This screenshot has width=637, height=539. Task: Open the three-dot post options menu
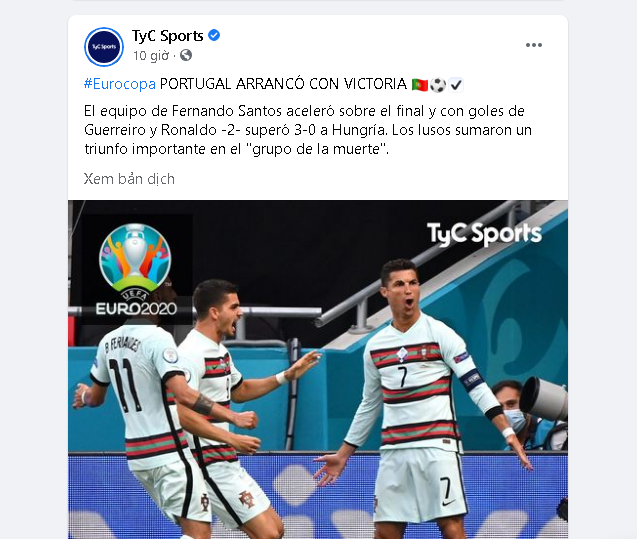point(534,45)
